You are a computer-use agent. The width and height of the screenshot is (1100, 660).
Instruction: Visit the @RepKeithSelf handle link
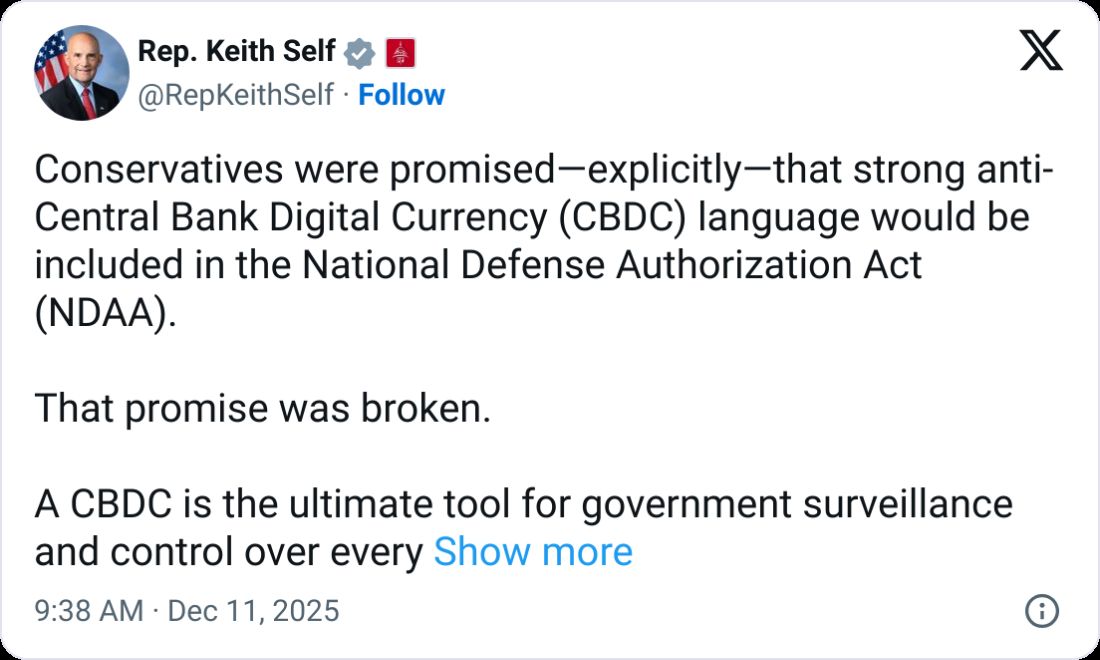click(235, 95)
